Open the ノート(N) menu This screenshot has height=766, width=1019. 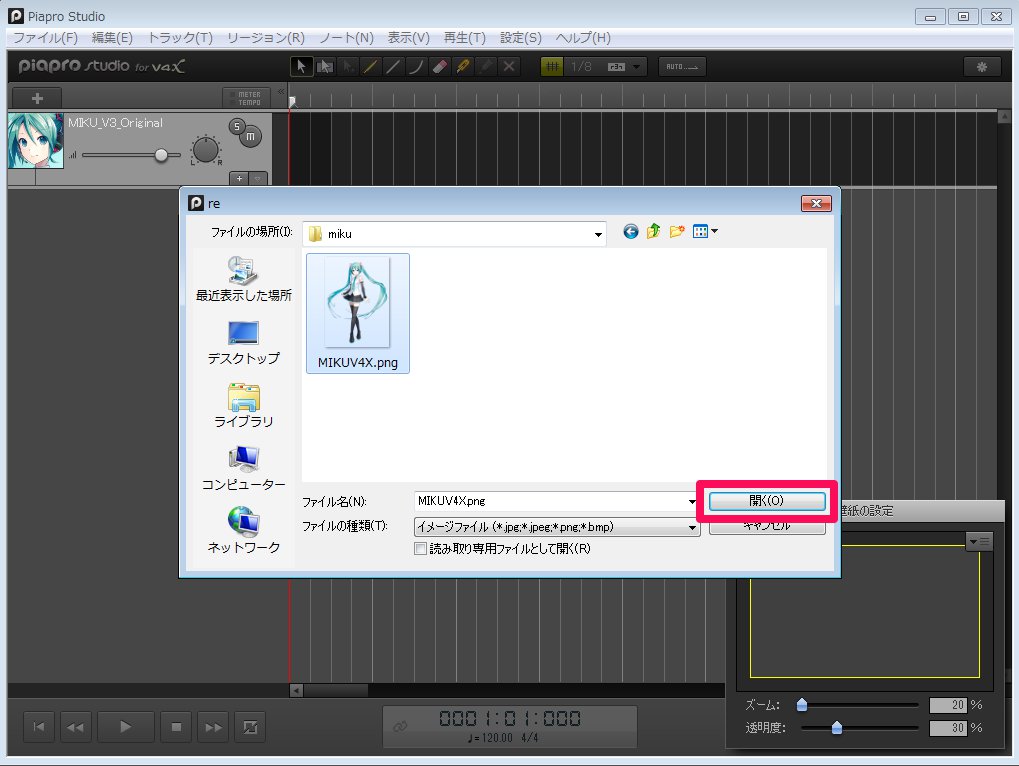(346, 38)
